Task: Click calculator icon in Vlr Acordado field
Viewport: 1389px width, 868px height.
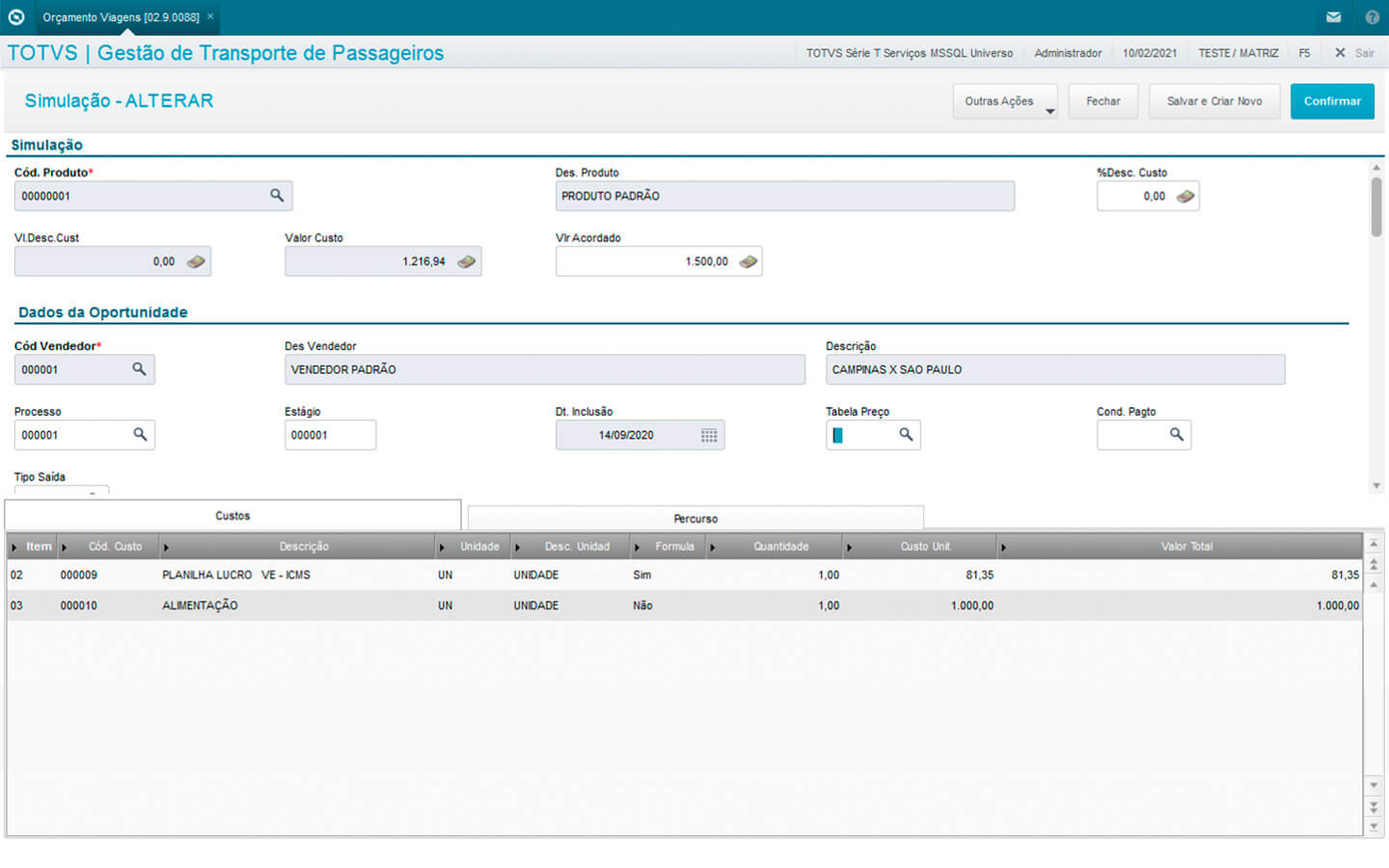Action: (748, 261)
